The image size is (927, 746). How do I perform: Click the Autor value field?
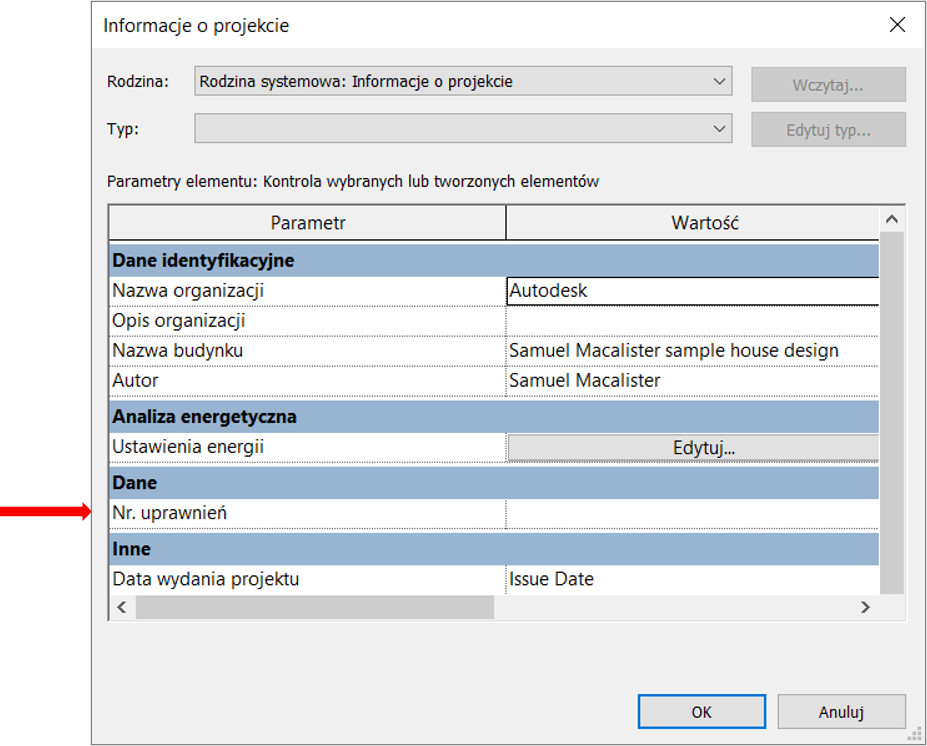[692, 381]
